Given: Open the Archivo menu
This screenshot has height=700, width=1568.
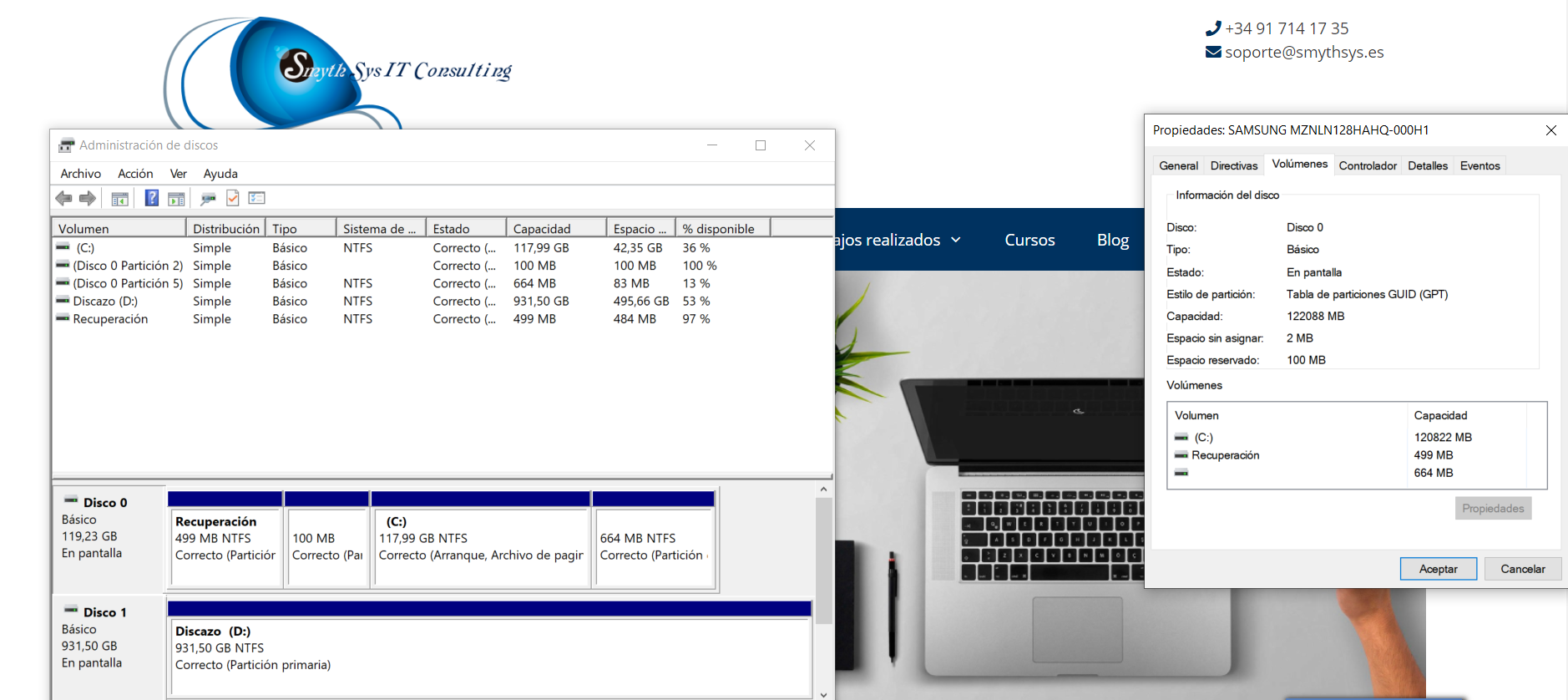Looking at the screenshot, I should tap(80, 174).
